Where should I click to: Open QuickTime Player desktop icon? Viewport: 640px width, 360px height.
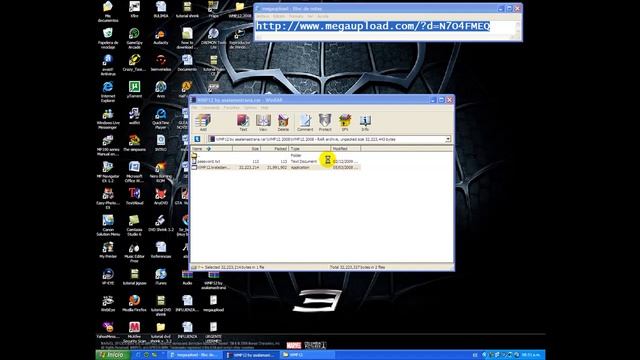tap(161, 119)
